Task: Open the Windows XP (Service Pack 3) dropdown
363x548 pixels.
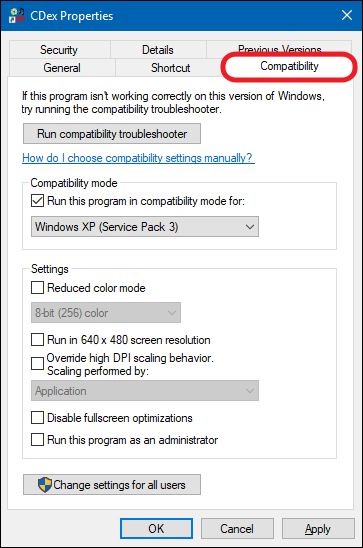Action: click(x=145, y=227)
